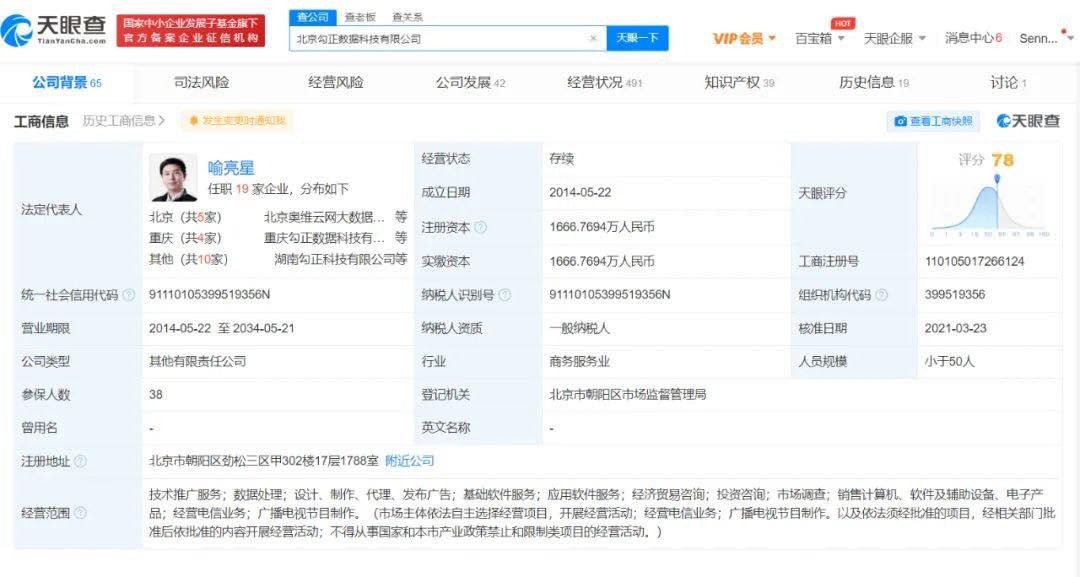The width and height of the screenshot is (1080, 577).
Task: Click the 行业 value 商务服务业
Action: pos(579,361)
